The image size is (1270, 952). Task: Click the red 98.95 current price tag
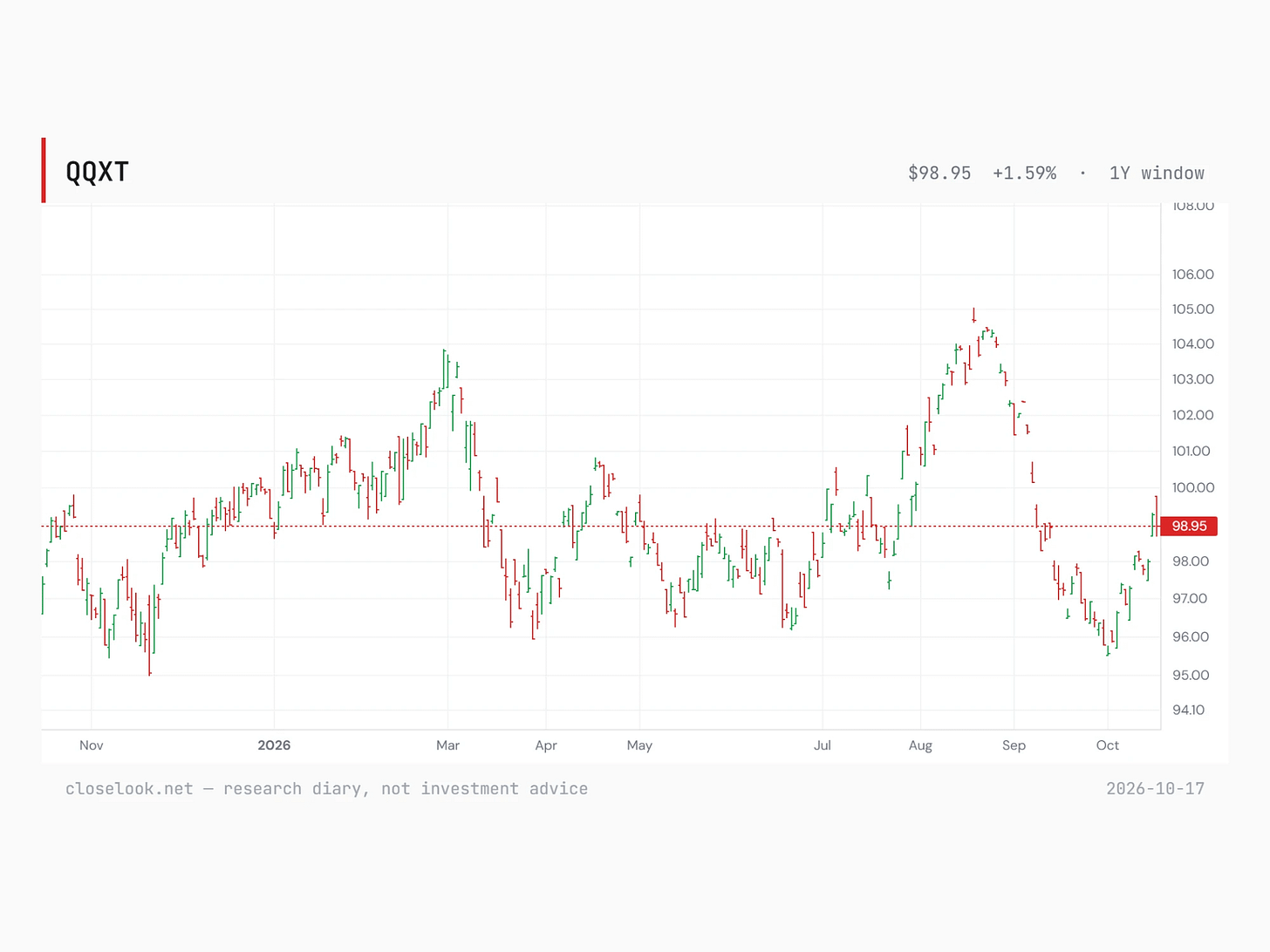coord(1189,526)
